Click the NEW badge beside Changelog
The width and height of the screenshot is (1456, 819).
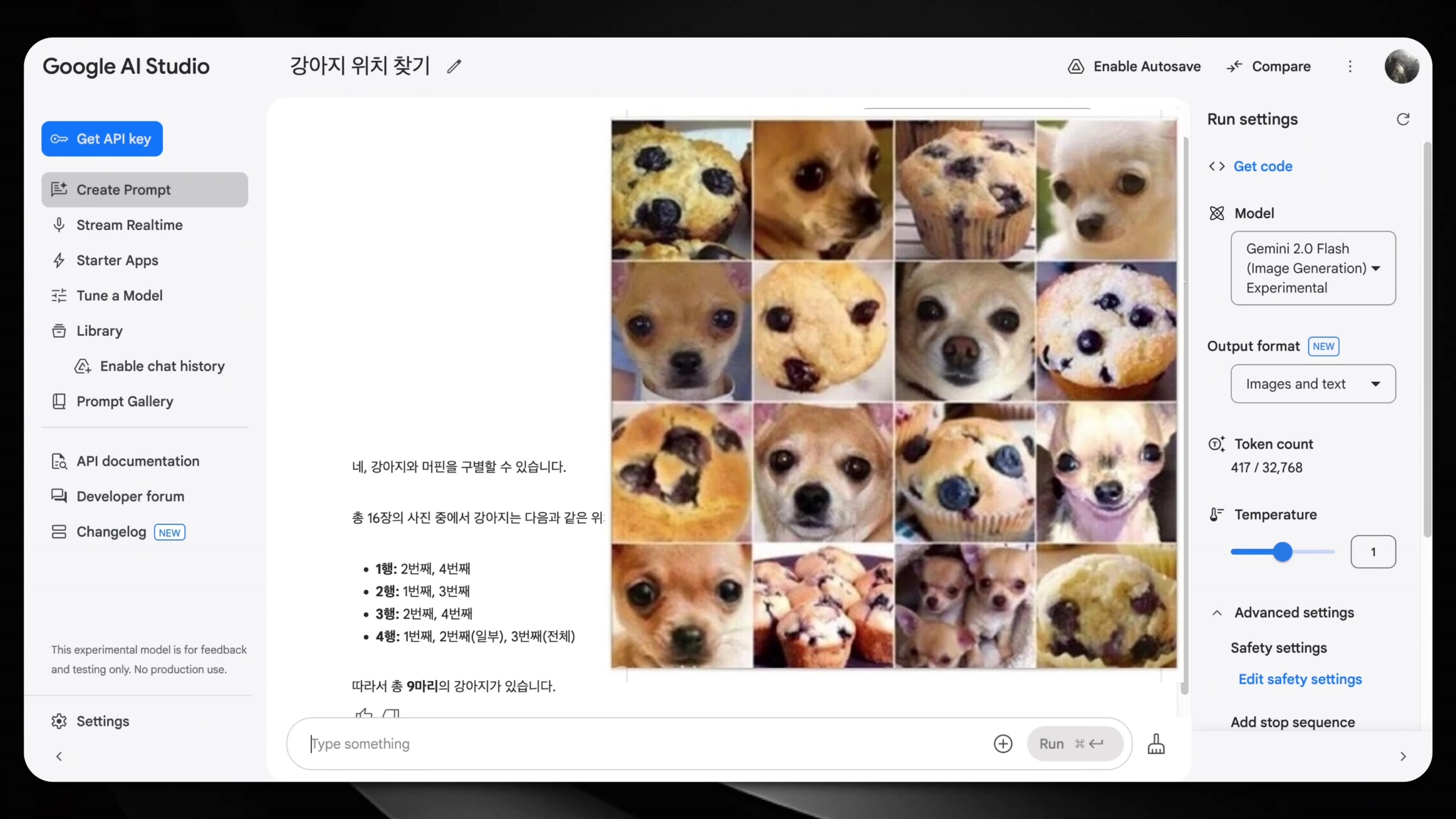(x=170, y=532)
